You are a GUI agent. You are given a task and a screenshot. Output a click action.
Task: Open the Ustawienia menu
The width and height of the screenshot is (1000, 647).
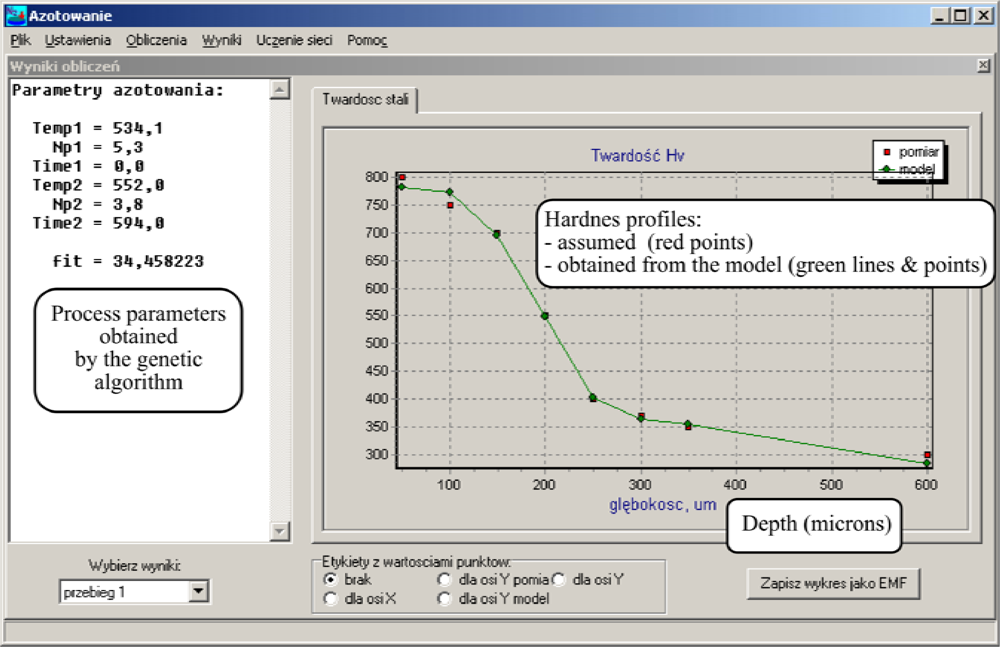(x=78, y=41)
